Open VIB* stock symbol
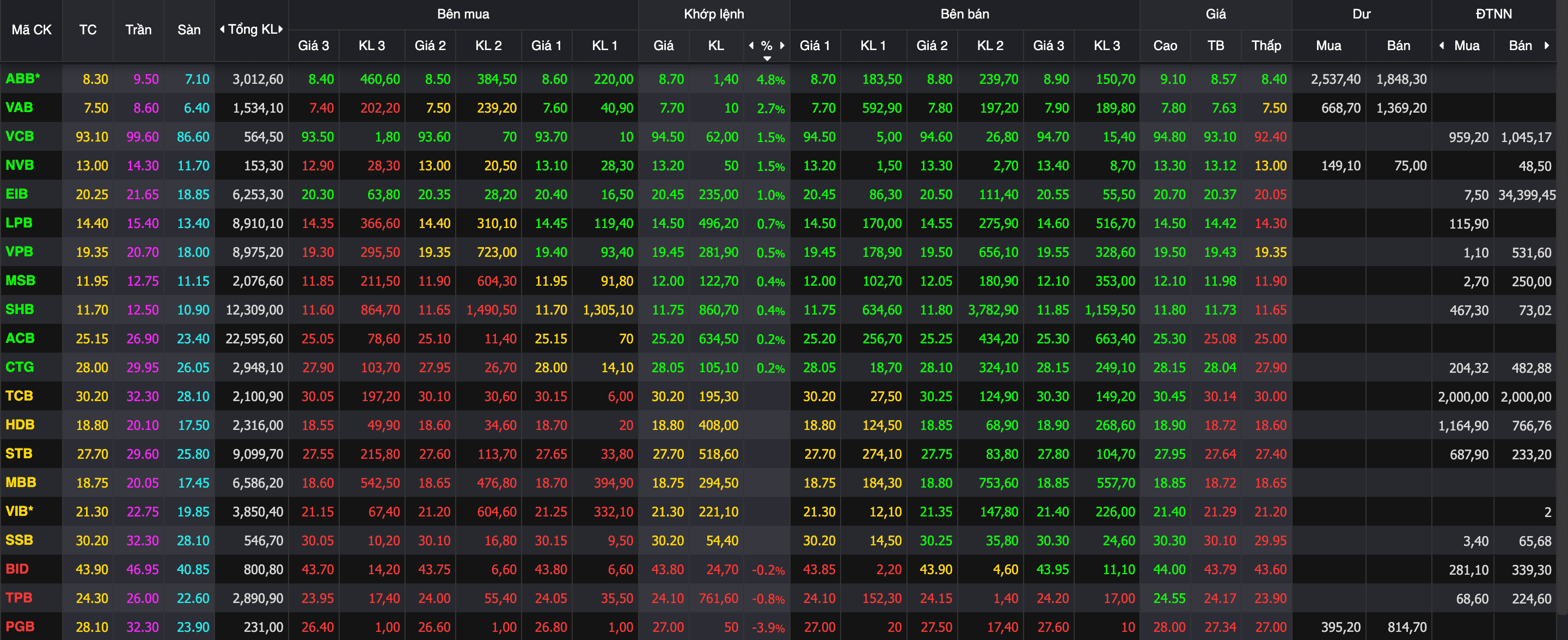Screen dimensions: 1568x640 (x=20, y=511)
